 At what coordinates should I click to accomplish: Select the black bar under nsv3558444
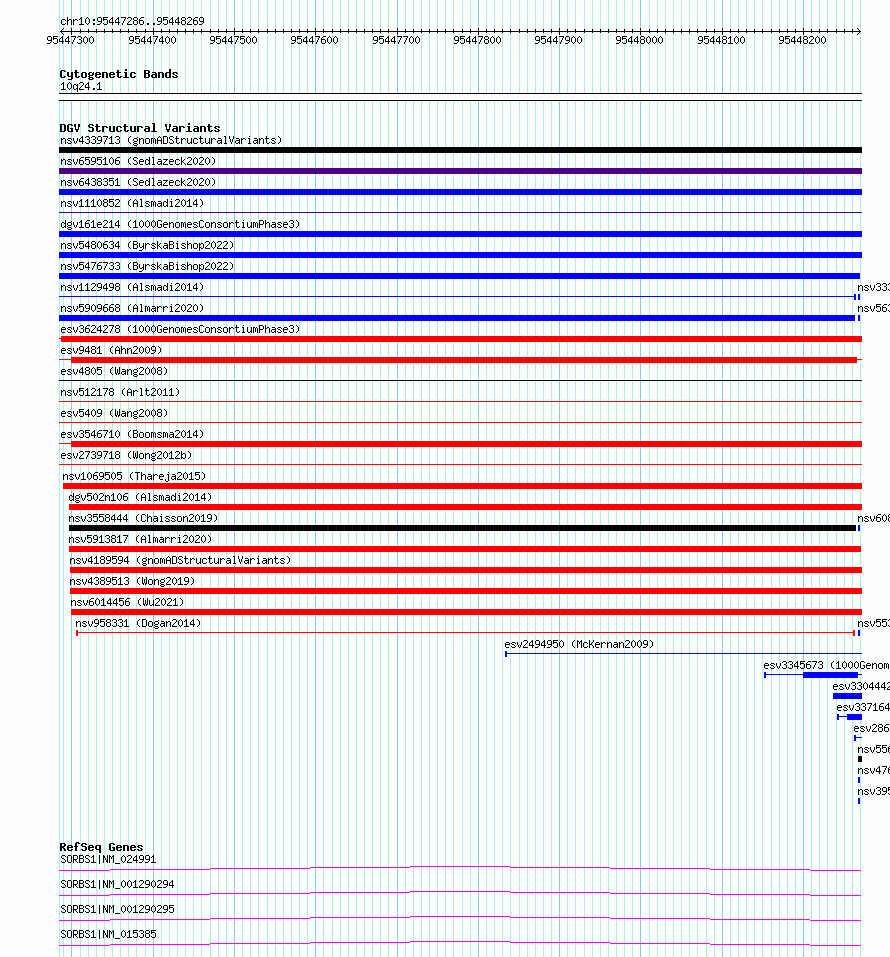[463, 528]
